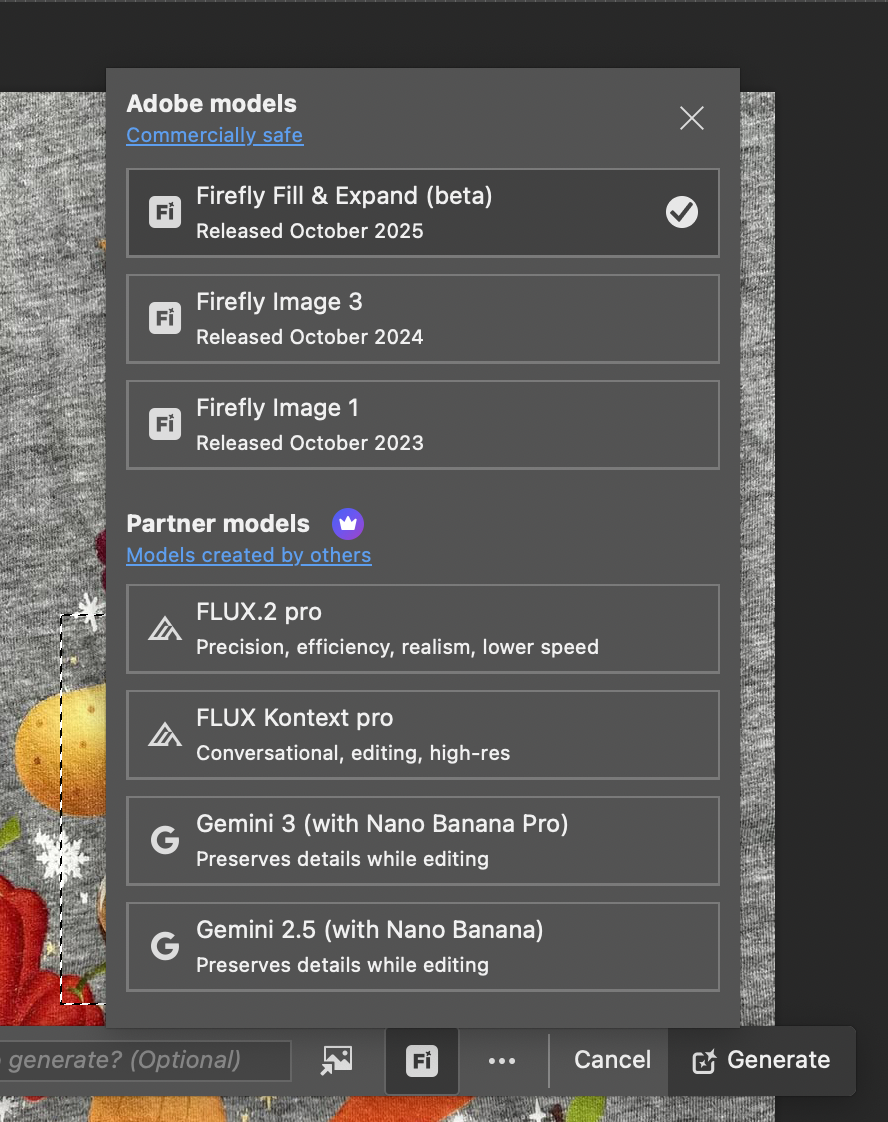Click the purple premium crown badge near Partner models

[x=347, y=523]
